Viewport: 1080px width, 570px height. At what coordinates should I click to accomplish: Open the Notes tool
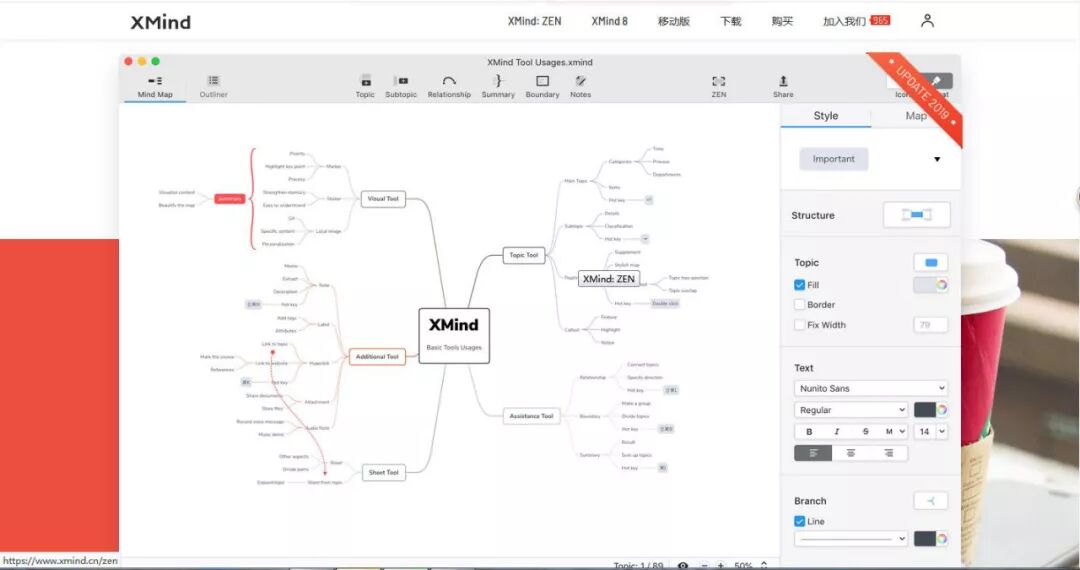pos(581,87)
